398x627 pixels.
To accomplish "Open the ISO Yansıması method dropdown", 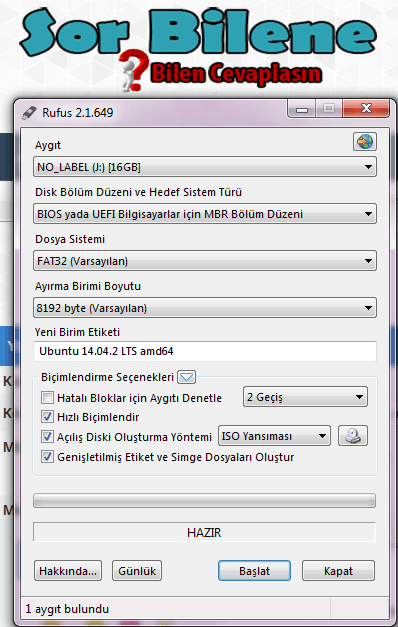I will pyautogui.click(x=274, y=436).
